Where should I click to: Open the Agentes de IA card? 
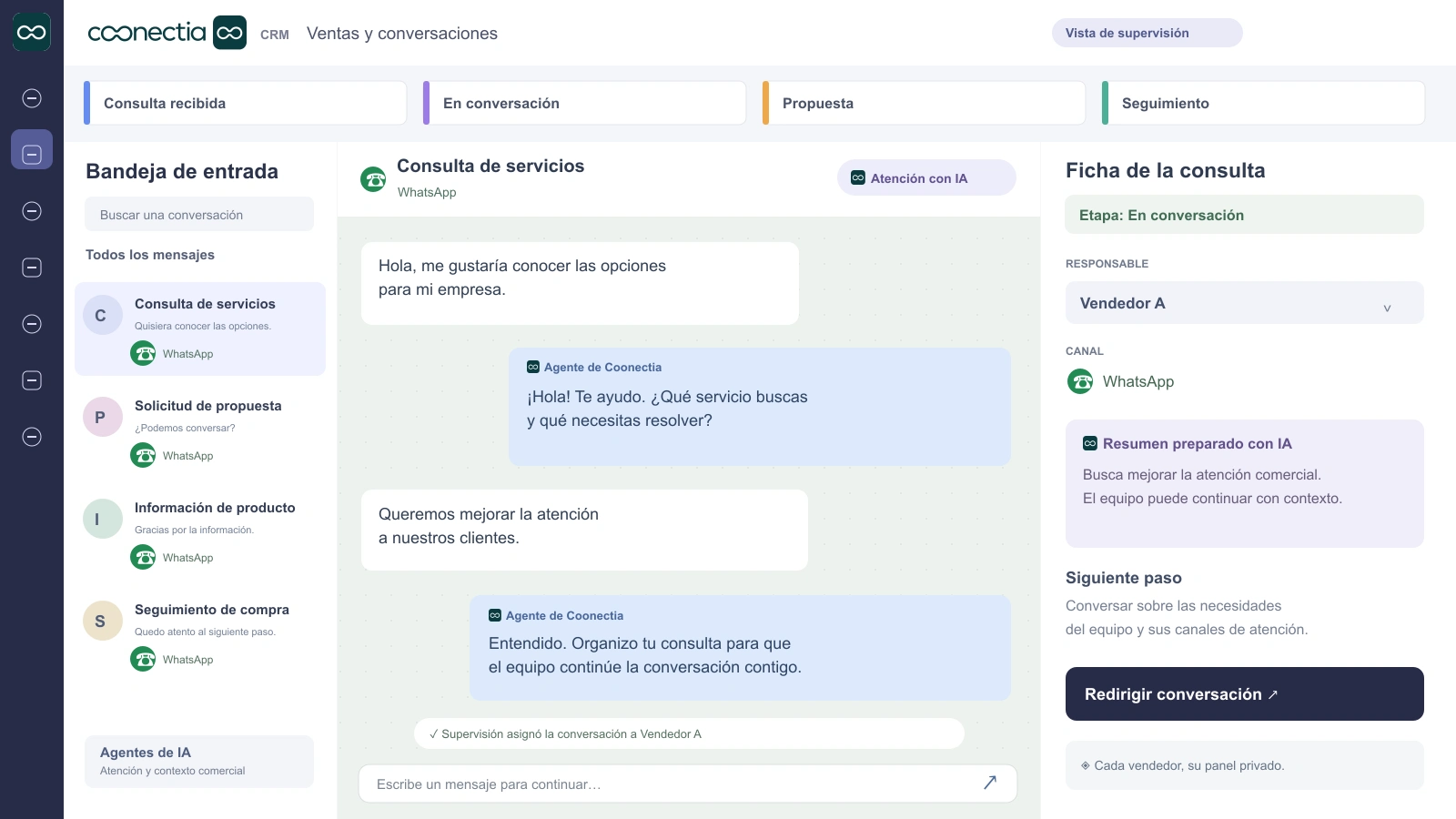(199, 761)
